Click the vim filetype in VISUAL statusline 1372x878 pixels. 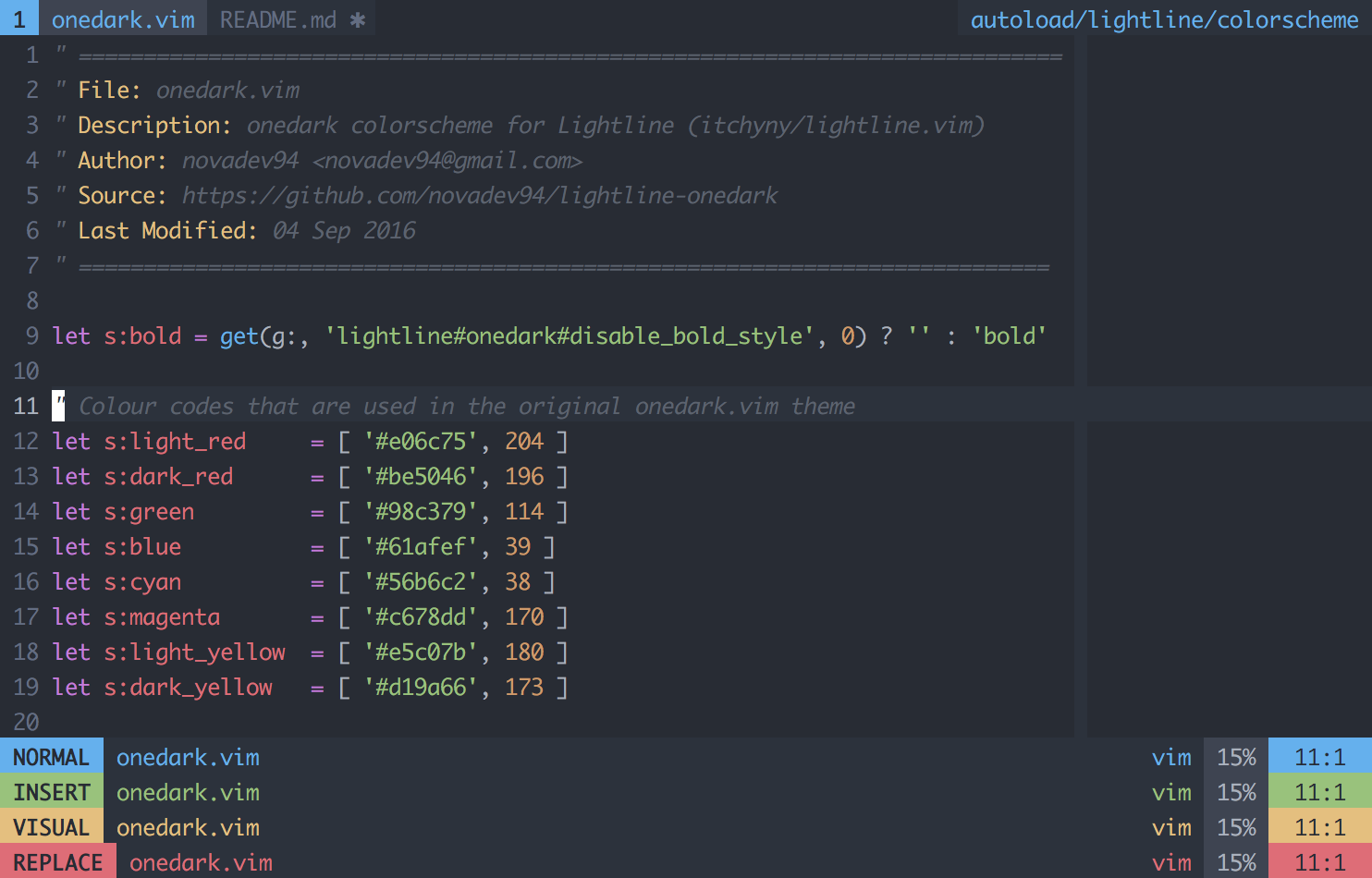[1171, 827]
